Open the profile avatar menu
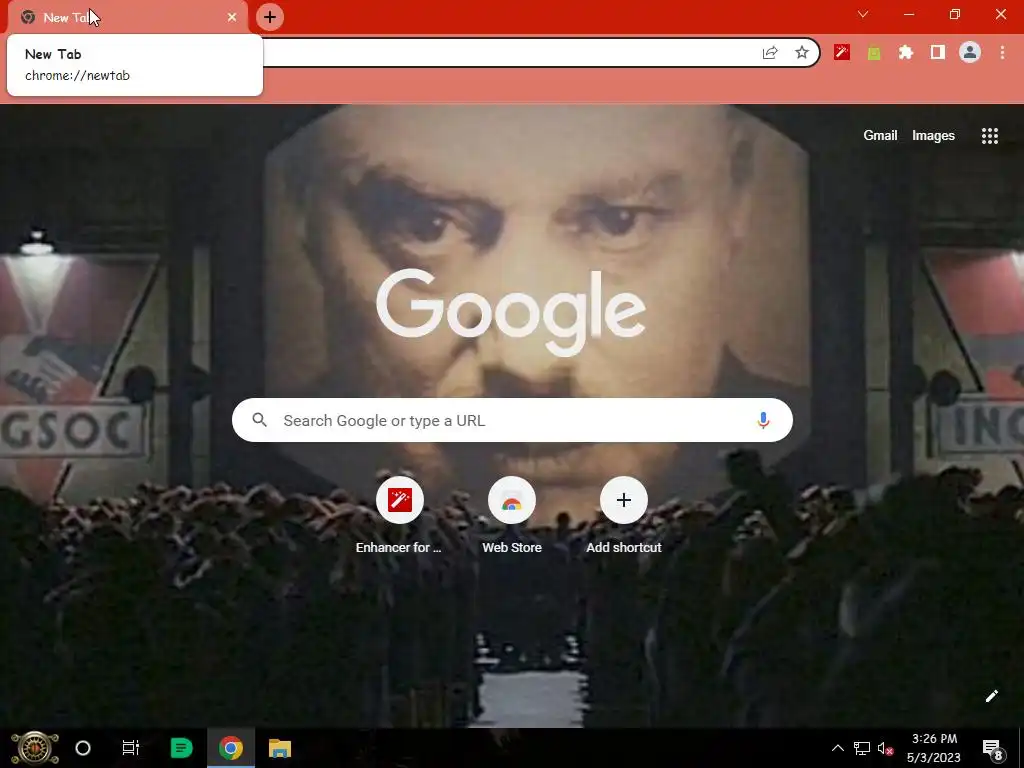The height and width of the screenshot is (768, 1024). 970,52
